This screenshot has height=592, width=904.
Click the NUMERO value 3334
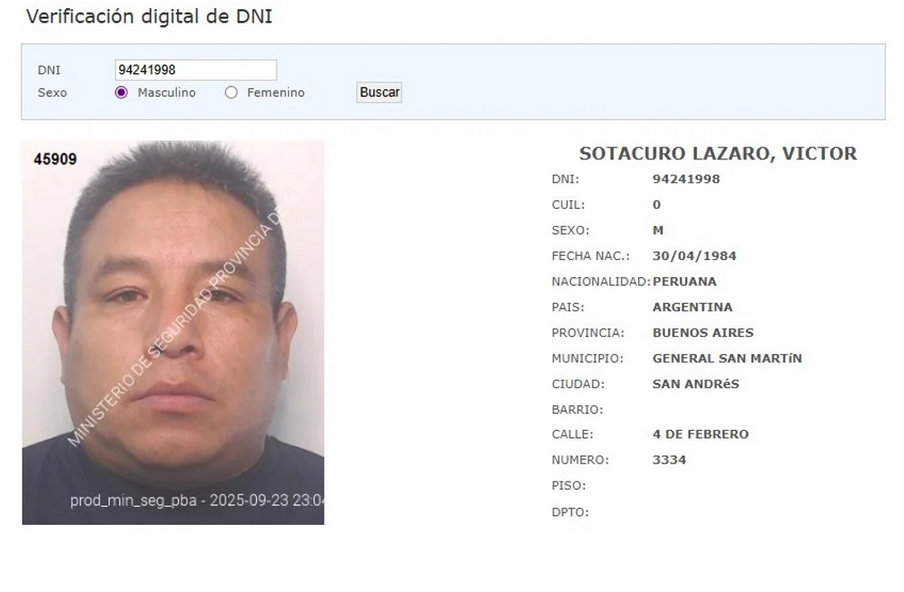click(x=669, y=460)
